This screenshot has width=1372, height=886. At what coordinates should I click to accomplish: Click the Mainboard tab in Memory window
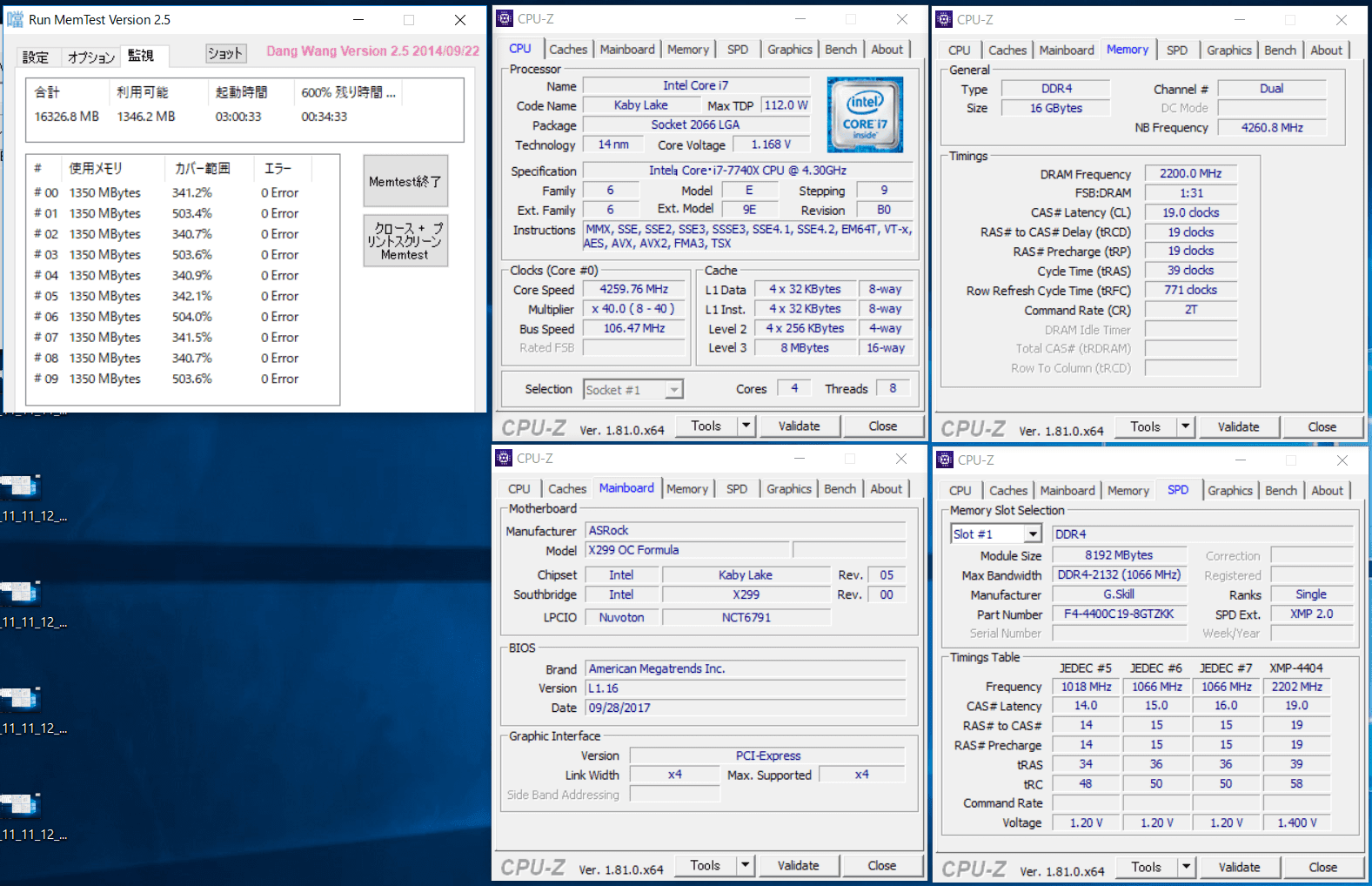click(x=1067, y=50)
